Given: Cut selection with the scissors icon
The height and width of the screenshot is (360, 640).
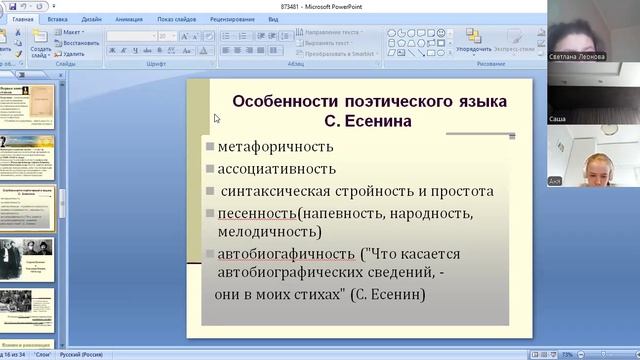Looking at the screenshot, I should [x=18, y=32].
